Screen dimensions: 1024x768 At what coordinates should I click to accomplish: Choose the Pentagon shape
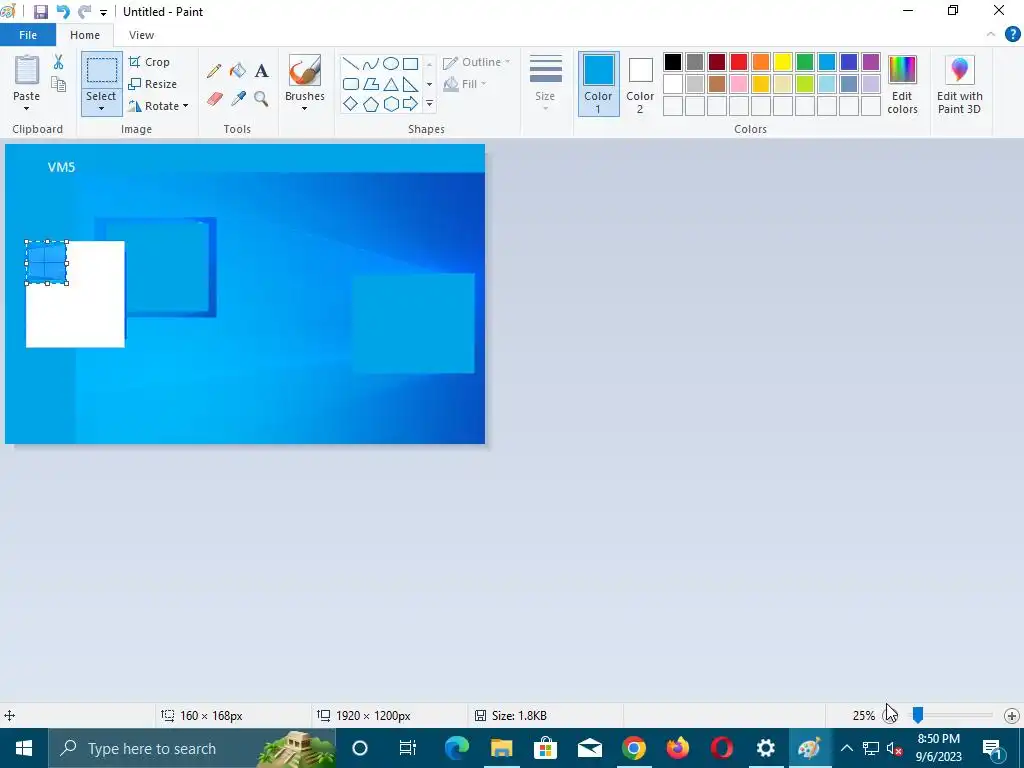click(x=371, y=104)
